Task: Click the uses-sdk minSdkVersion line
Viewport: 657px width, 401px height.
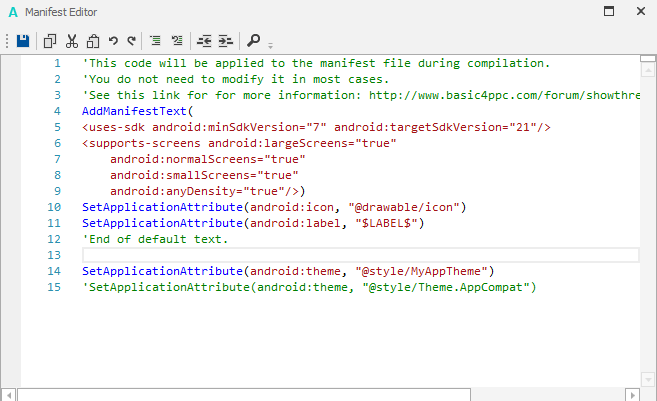Action: tap(316, 127)
